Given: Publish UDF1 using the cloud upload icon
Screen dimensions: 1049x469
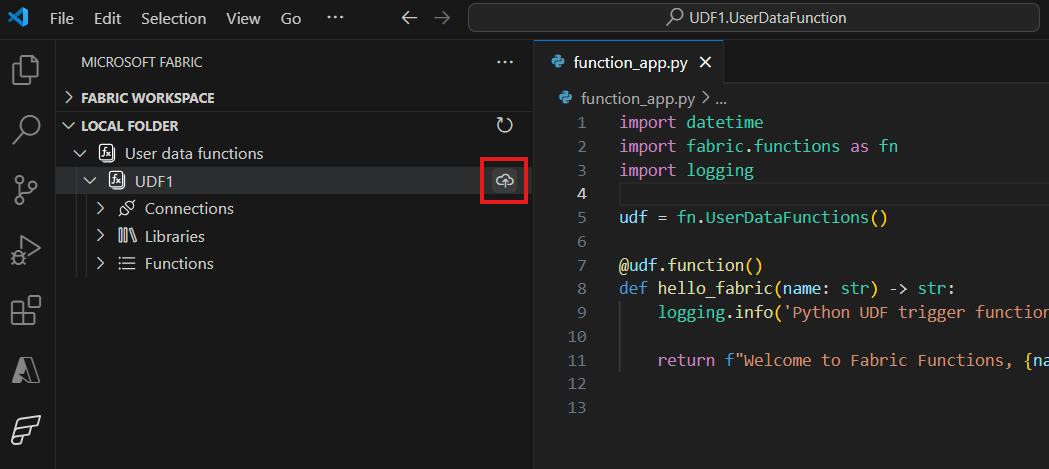Looking at the screenshot, I should (x=504, y=180).
